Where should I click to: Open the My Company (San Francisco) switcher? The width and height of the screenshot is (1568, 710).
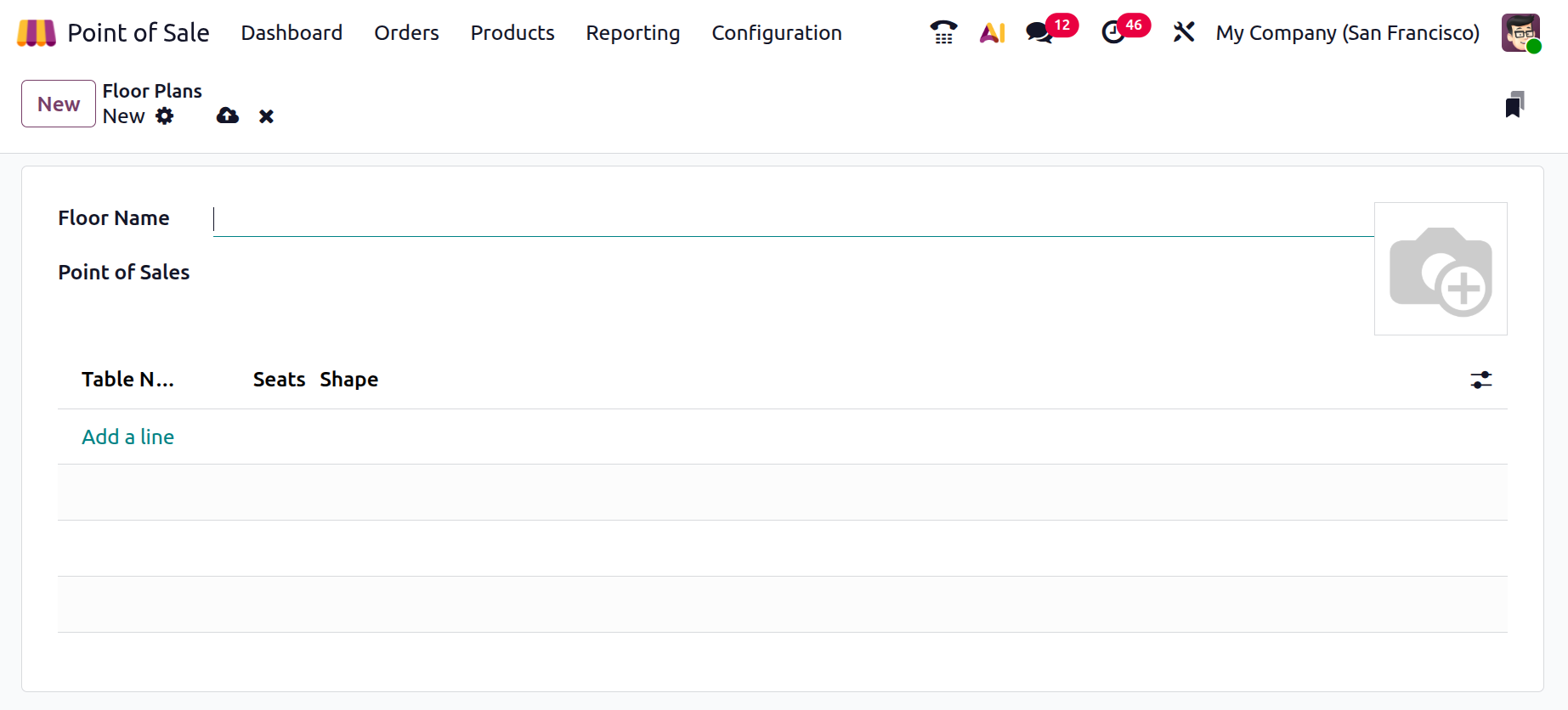point(1347,33)
